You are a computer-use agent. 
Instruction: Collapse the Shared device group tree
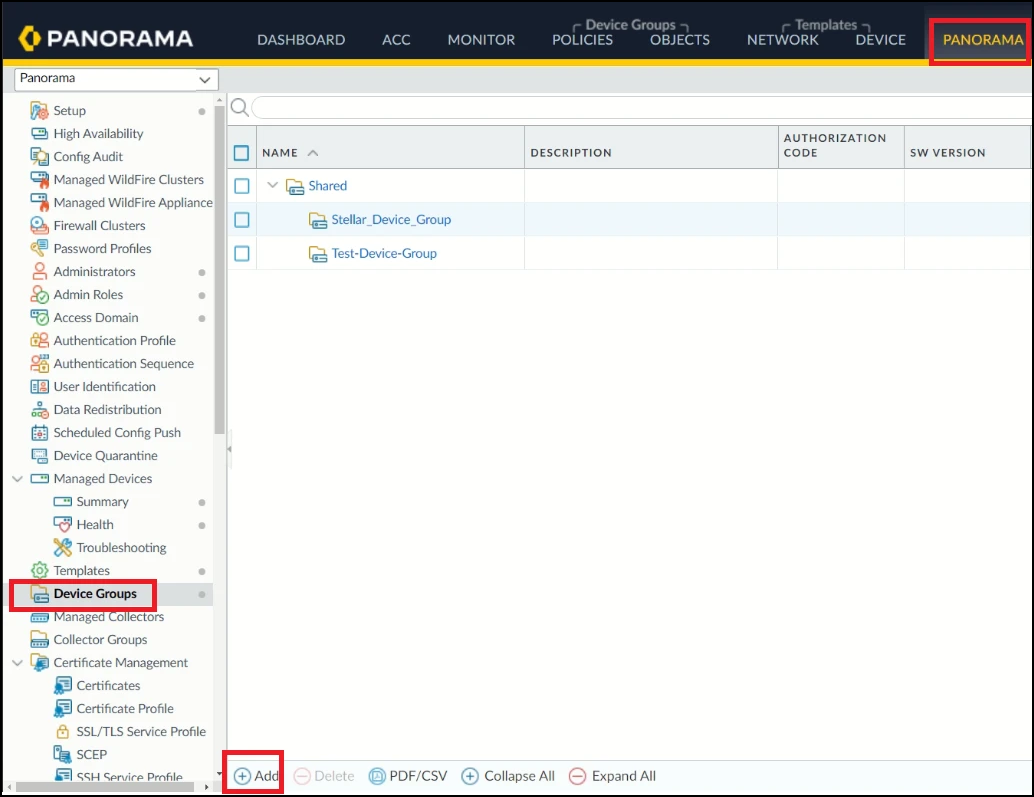272,186
